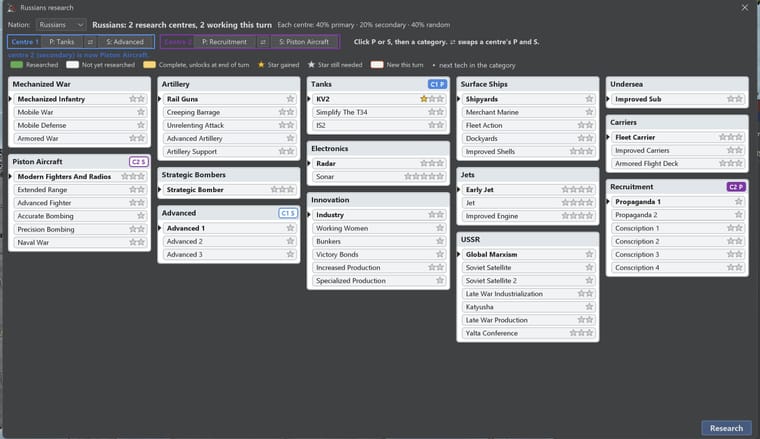Click the star beside Advanced 1
Viewport: 760px width, 439px height.
coord(290,228)
